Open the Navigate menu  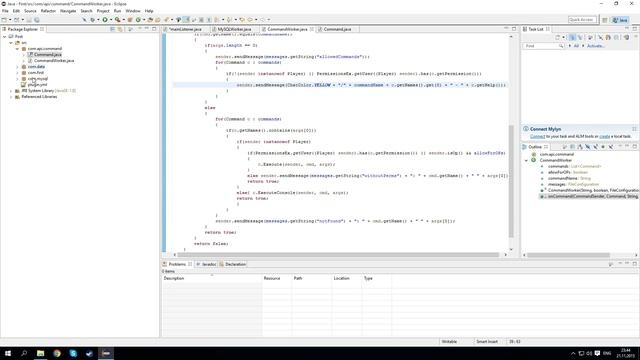click(68, 11)
